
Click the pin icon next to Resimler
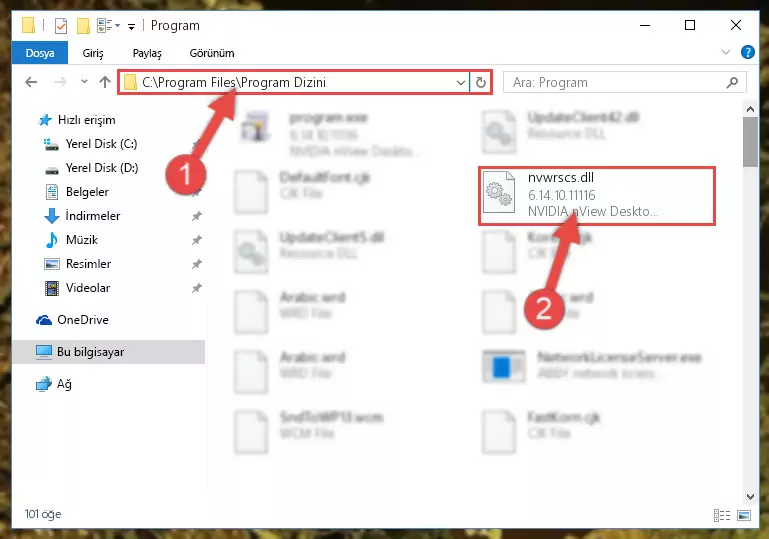197,264
